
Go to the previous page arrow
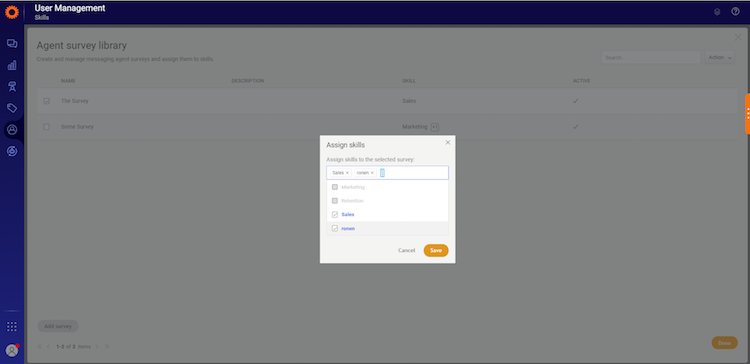coord(48,346)
